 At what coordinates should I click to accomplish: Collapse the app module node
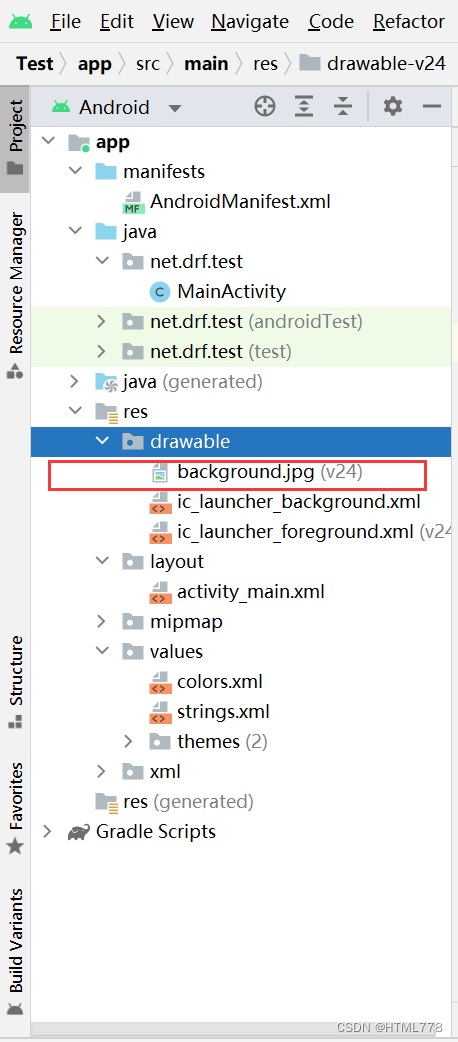[49, 141]
